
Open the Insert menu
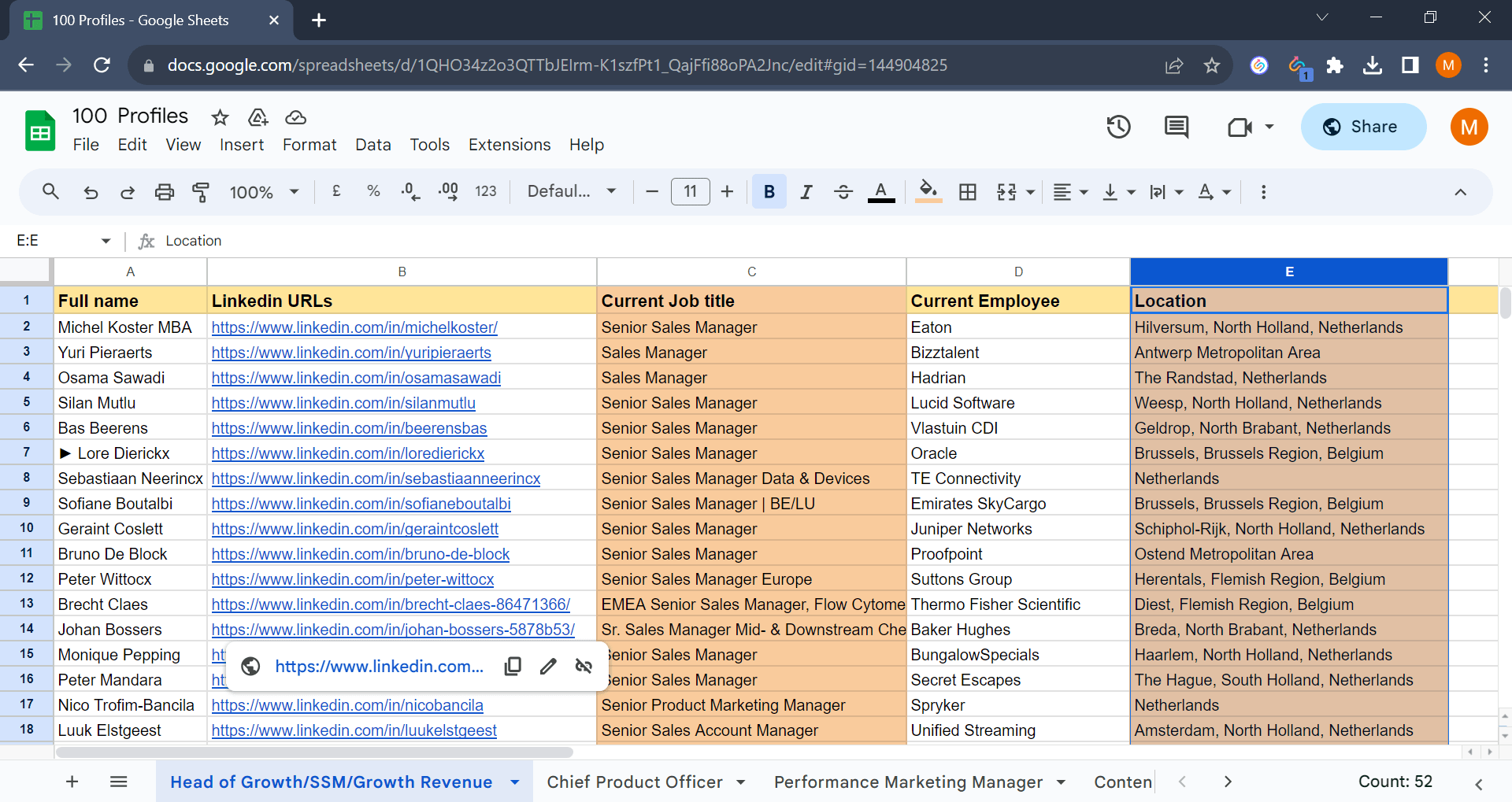click(x=242, y=145)
